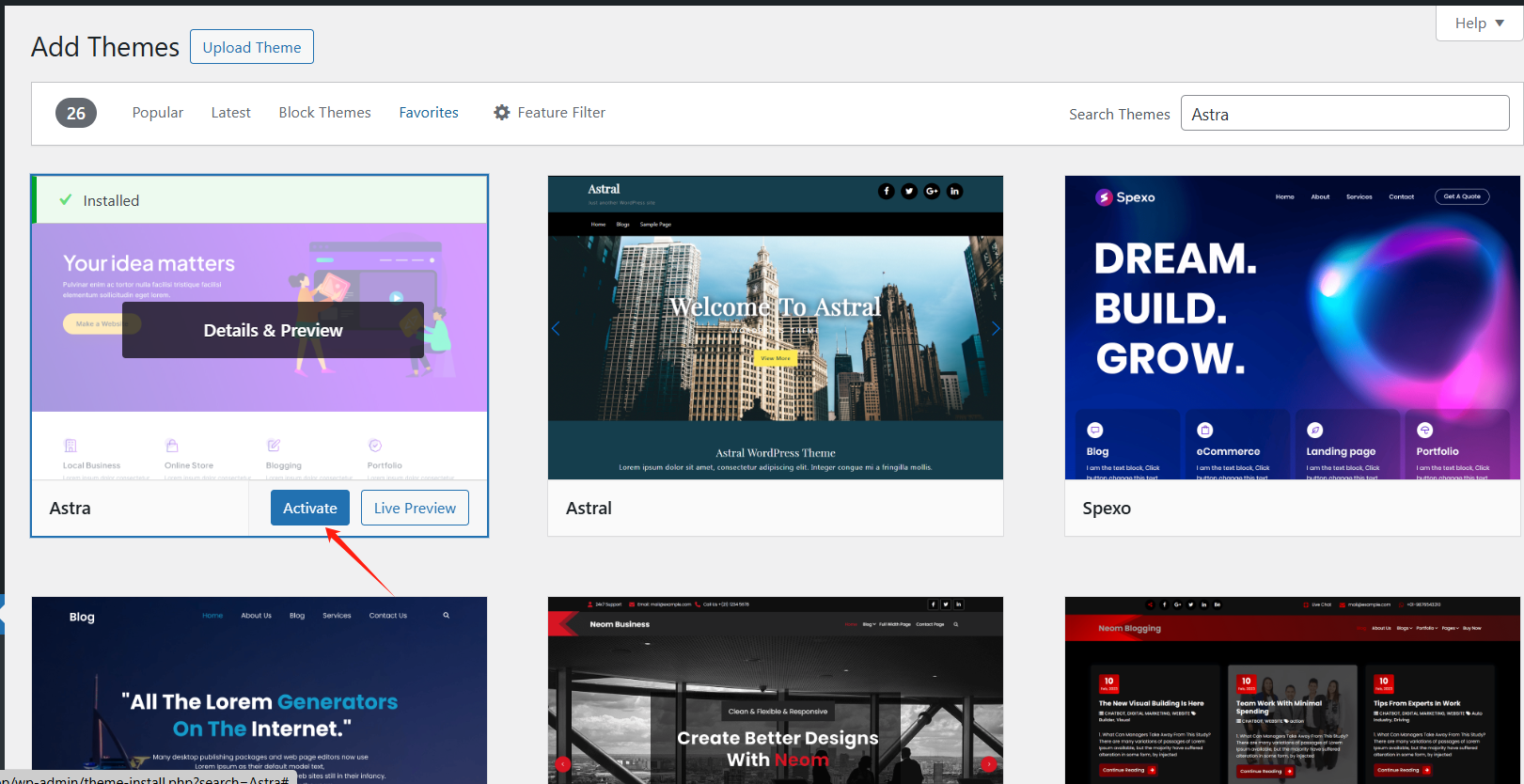1524x784 pixels.
Task: Open Live Preview for Astra theme
Action: [x=415, y=508]
